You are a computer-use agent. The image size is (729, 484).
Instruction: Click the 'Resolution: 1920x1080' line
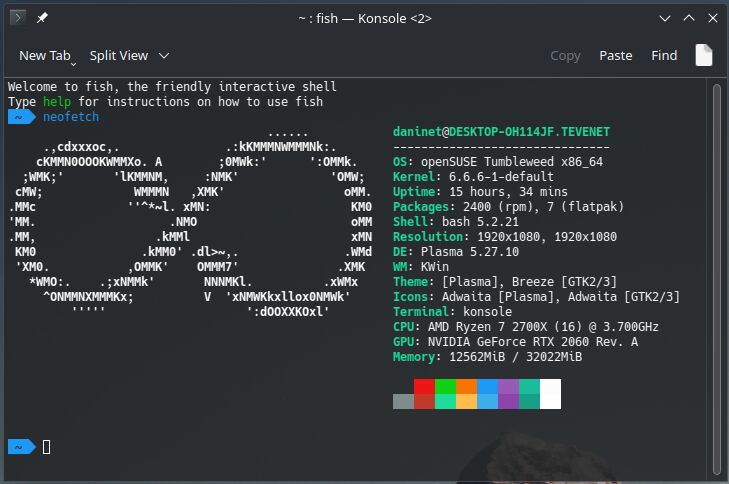[x=505, y=237]
